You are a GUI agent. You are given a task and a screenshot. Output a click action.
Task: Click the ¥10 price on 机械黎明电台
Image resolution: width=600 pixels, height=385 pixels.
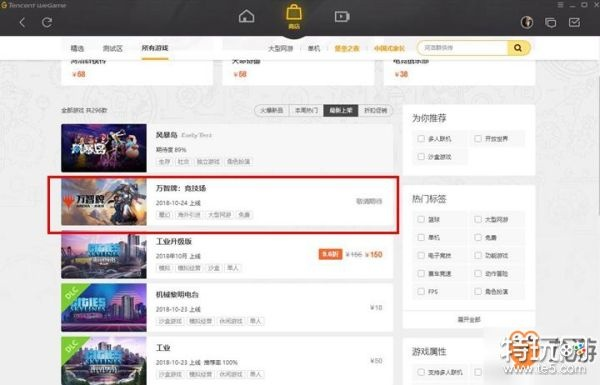pos(376,307)
